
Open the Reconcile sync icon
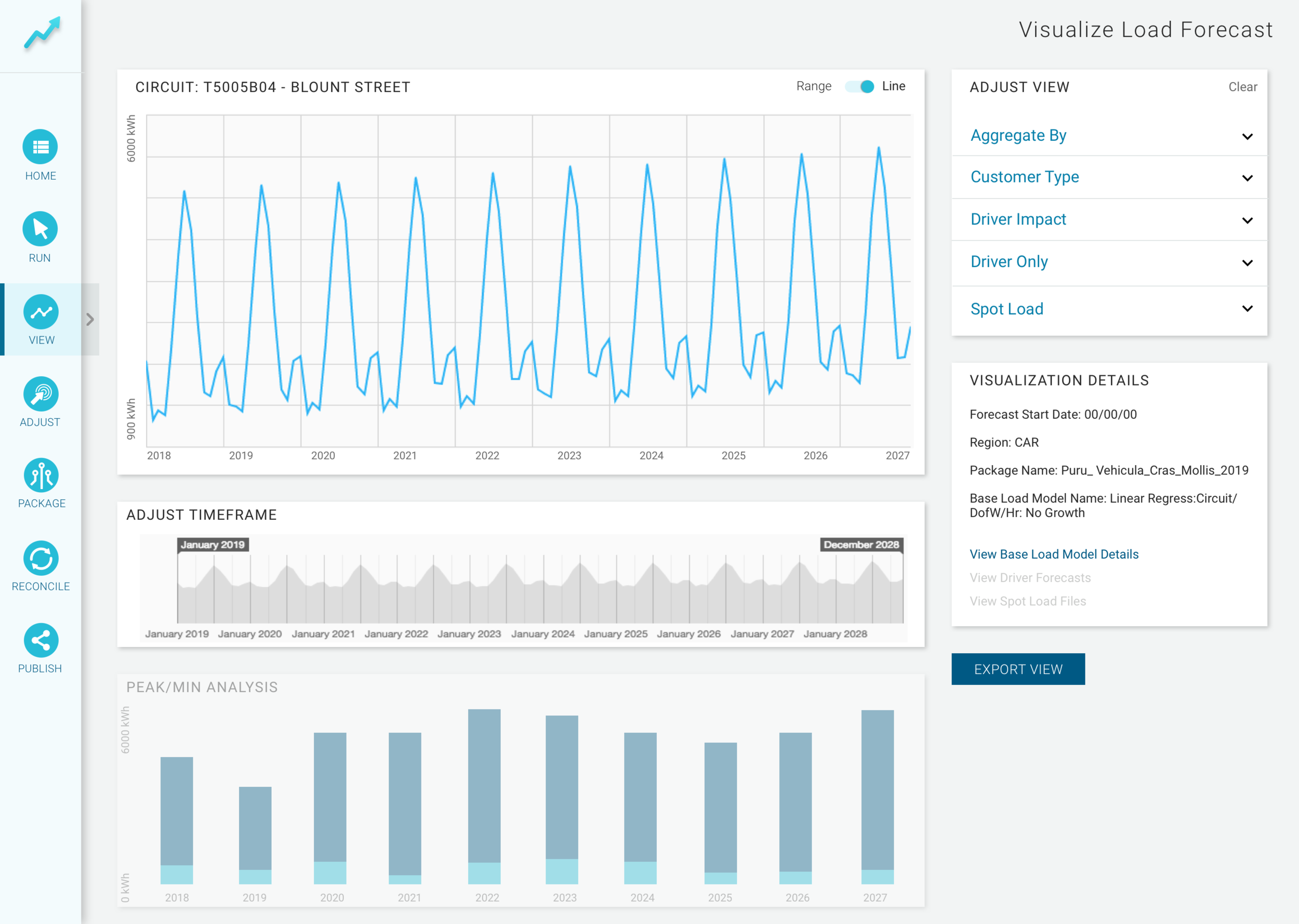41,558
